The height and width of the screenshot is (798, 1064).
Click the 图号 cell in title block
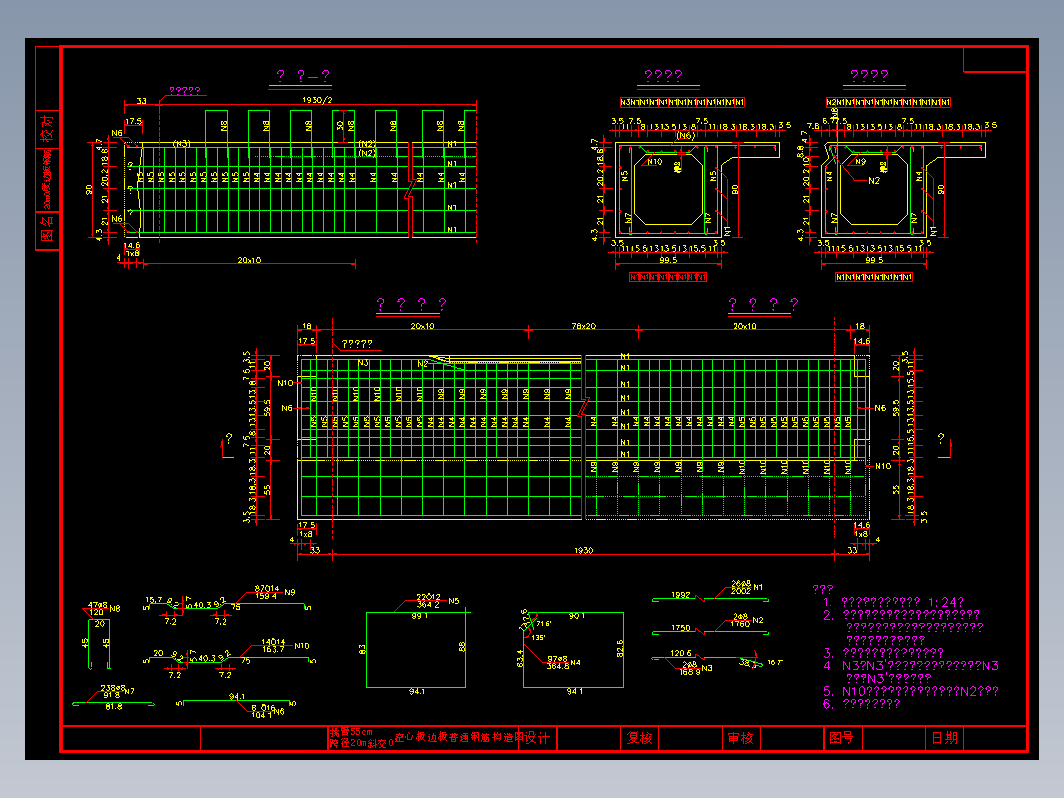tap(841, 738)
